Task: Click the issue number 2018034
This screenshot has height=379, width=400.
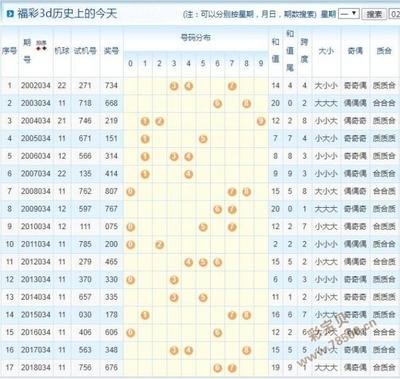Action: (36, 368)
